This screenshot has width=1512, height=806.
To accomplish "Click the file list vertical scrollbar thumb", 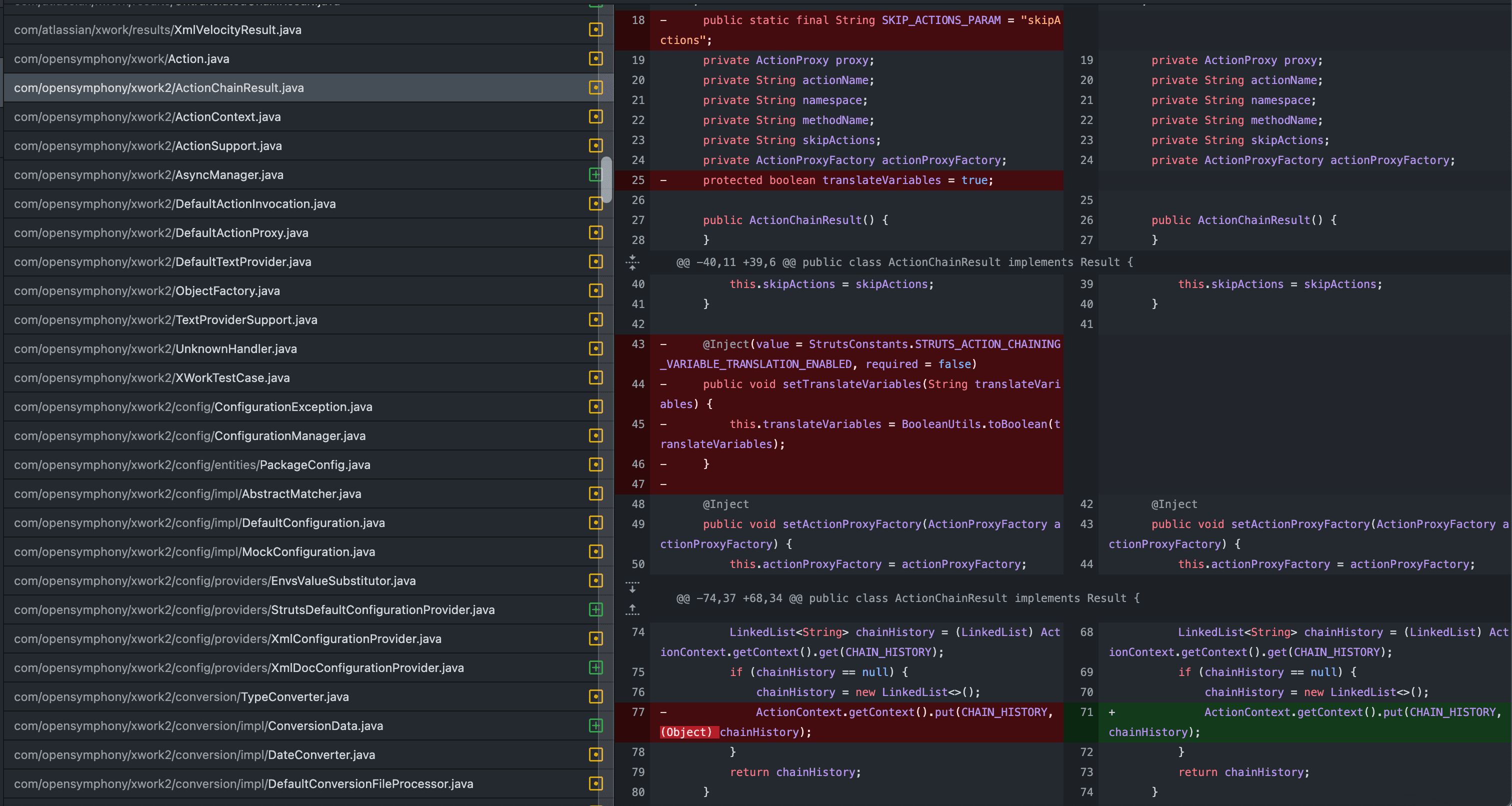I will coord(606,179).
